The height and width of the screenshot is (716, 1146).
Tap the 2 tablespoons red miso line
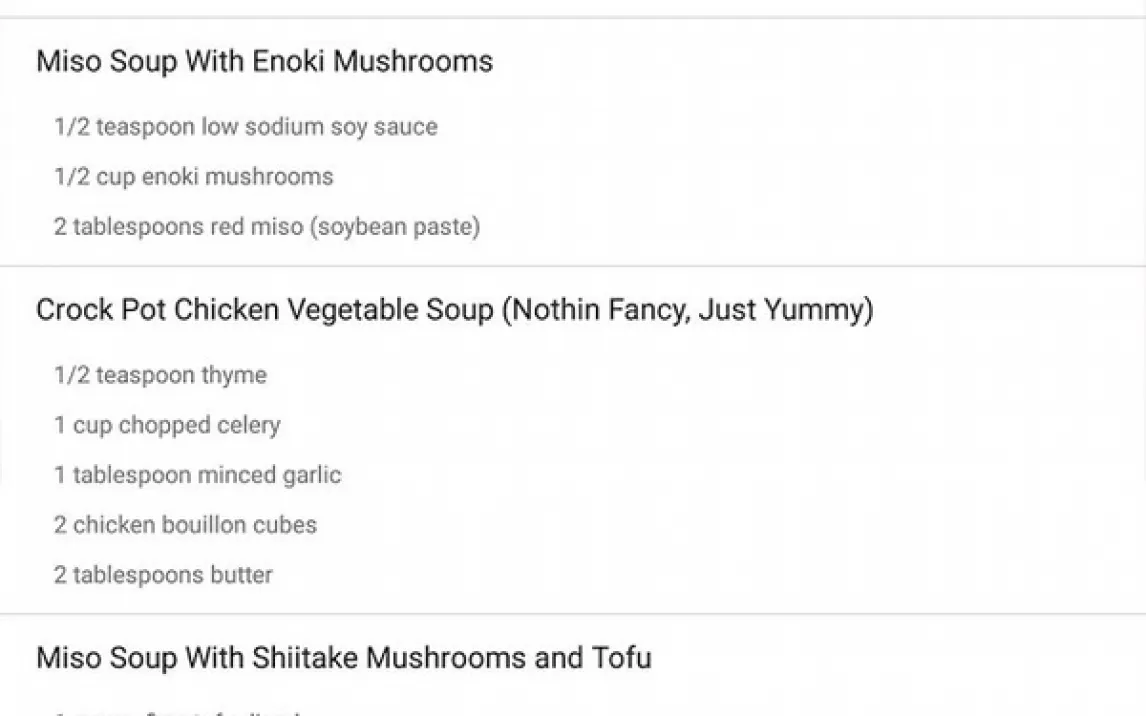point(266,227)
